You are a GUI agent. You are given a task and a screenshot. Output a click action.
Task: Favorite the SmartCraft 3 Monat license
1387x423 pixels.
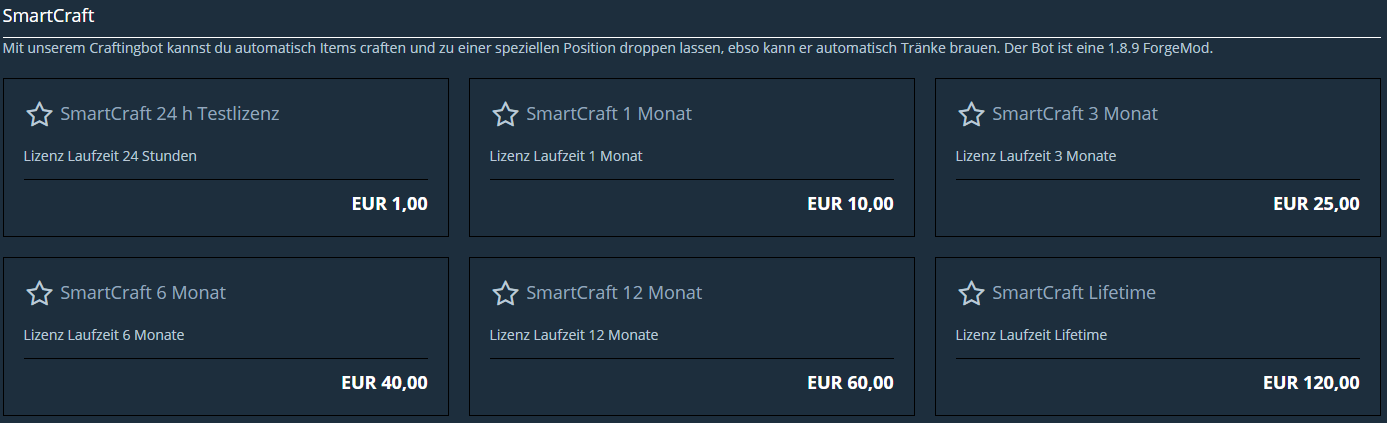(x=971, y=114)
